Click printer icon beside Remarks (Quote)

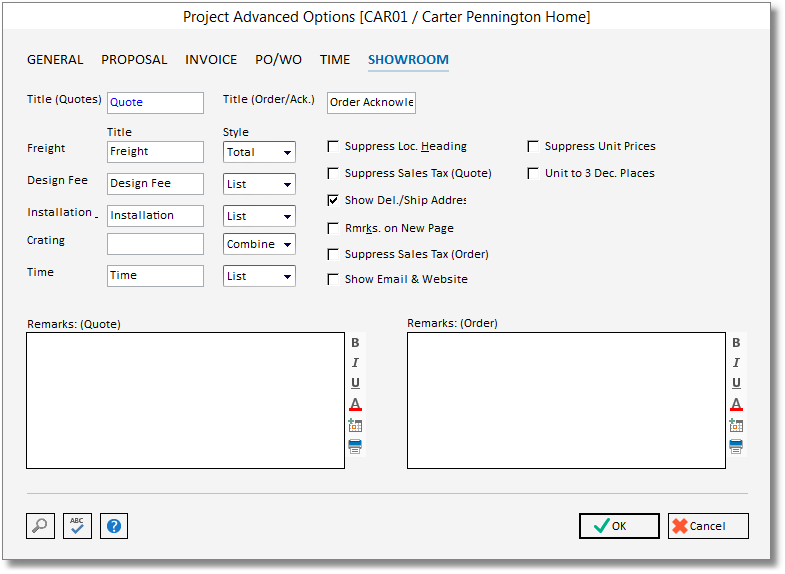click(355, 446)
